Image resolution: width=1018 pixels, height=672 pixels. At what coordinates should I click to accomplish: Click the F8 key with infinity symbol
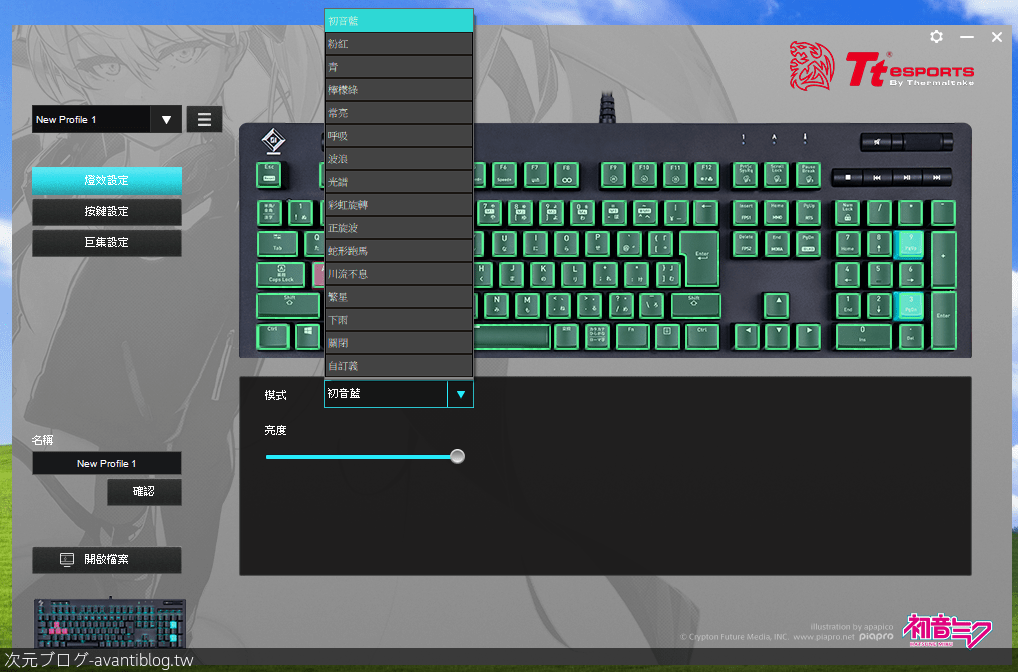click(x=566, y=175)
